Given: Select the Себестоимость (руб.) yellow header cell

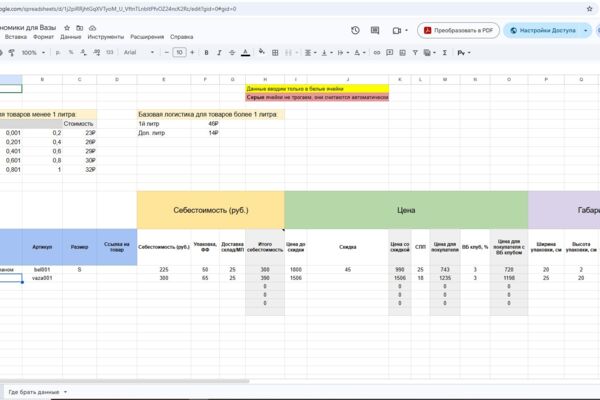Looking at the screenshot, I should [x=210, y=210].
